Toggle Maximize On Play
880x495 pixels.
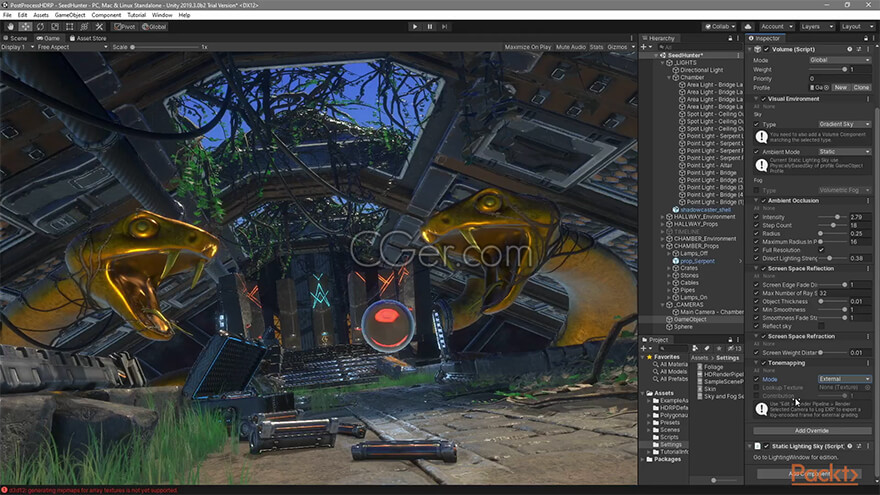(528, 47)
